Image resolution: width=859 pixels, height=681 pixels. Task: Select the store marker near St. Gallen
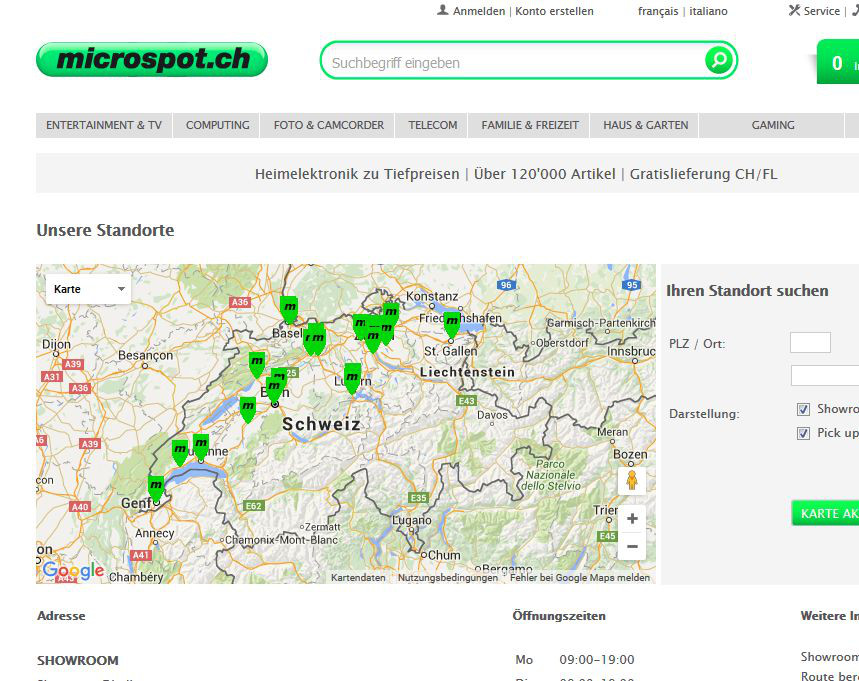(x=452, y=323)
